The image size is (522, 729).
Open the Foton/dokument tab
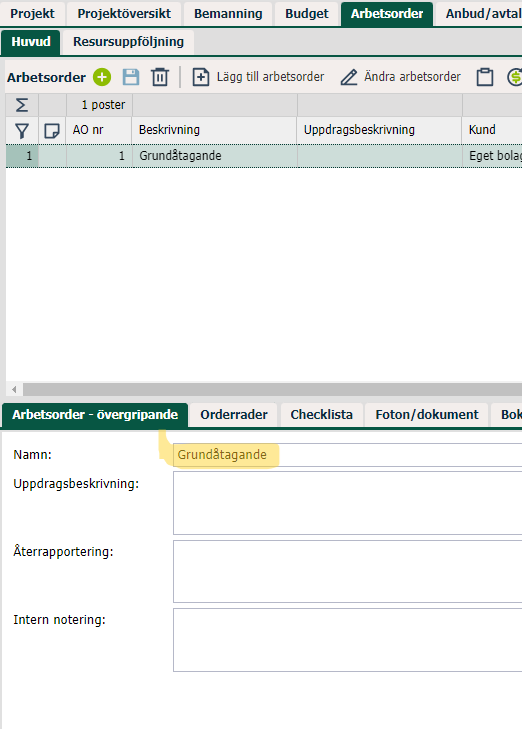click(427, 415)
